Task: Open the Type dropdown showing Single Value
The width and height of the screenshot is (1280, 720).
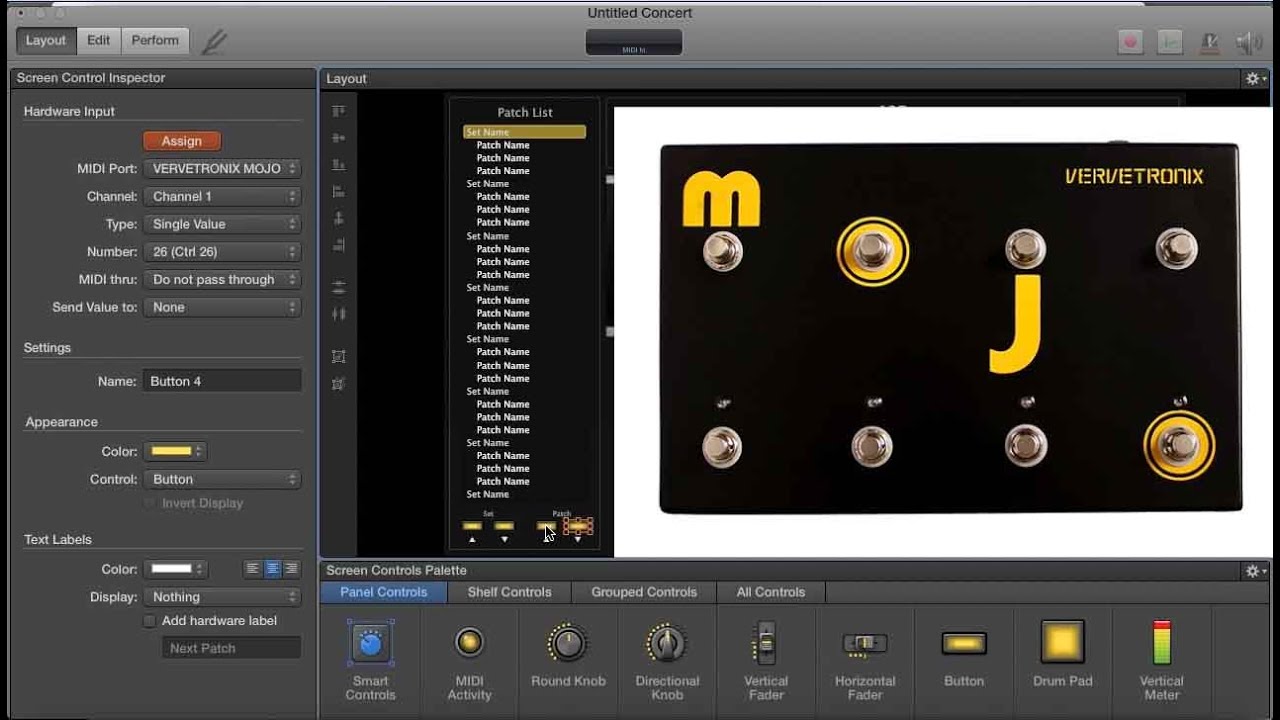Action: click(222, 225)
